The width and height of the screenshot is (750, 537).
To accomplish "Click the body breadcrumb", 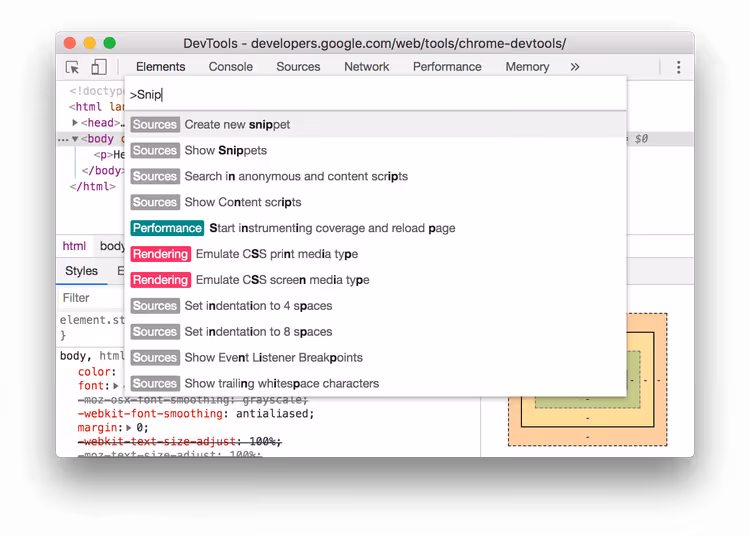I will click(111, 246).
